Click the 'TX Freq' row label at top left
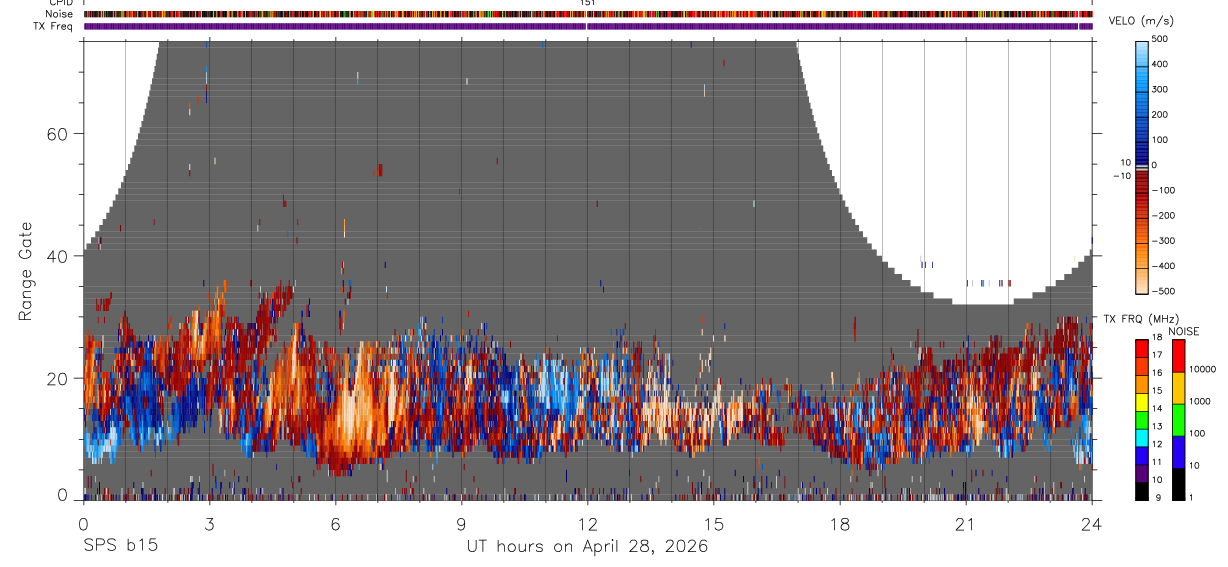Screen dimensions: 1228x567 pos(55,26)
